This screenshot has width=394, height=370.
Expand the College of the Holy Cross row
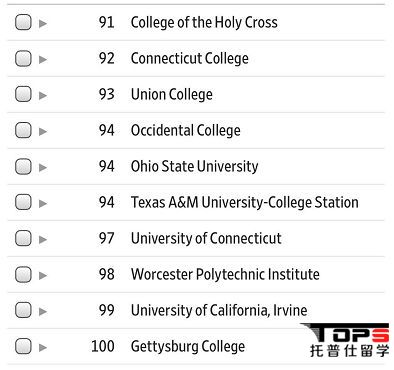coord(43,23)
